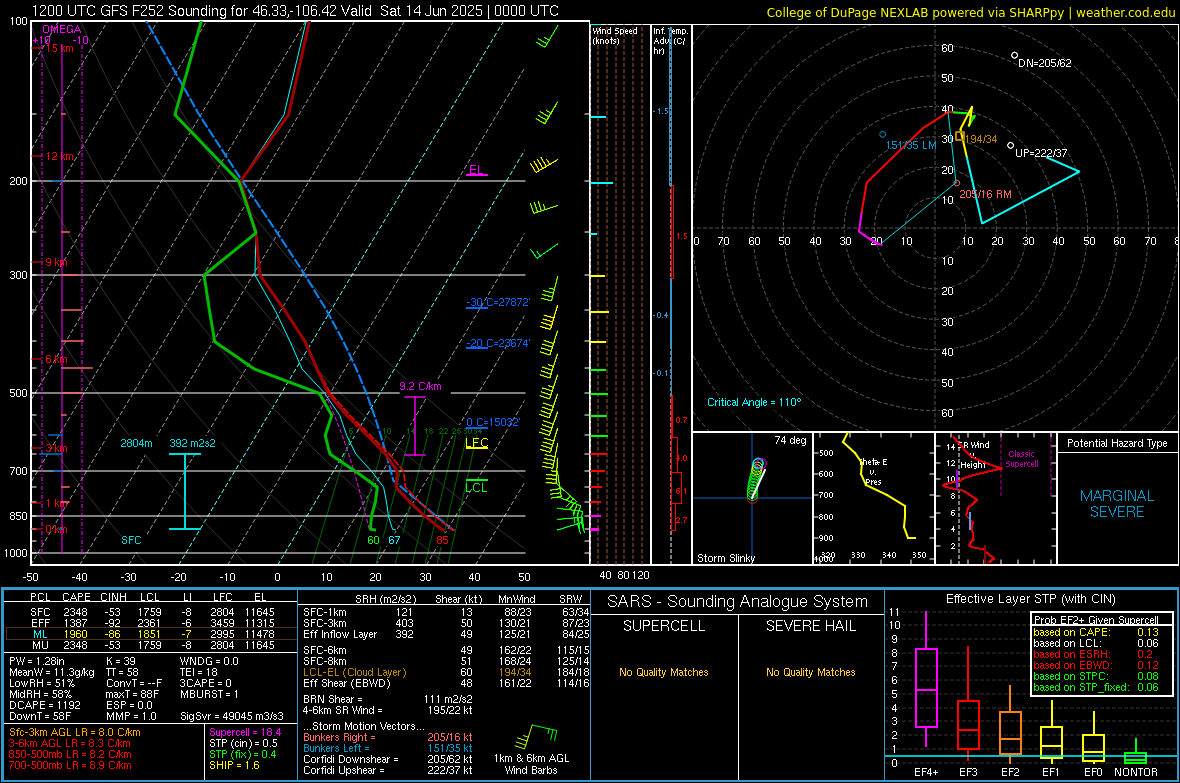Click the Critical Angle = 110° text
Image resolution: width=1180 pixels, height=783 pixels.
click(x=754, y=402)
